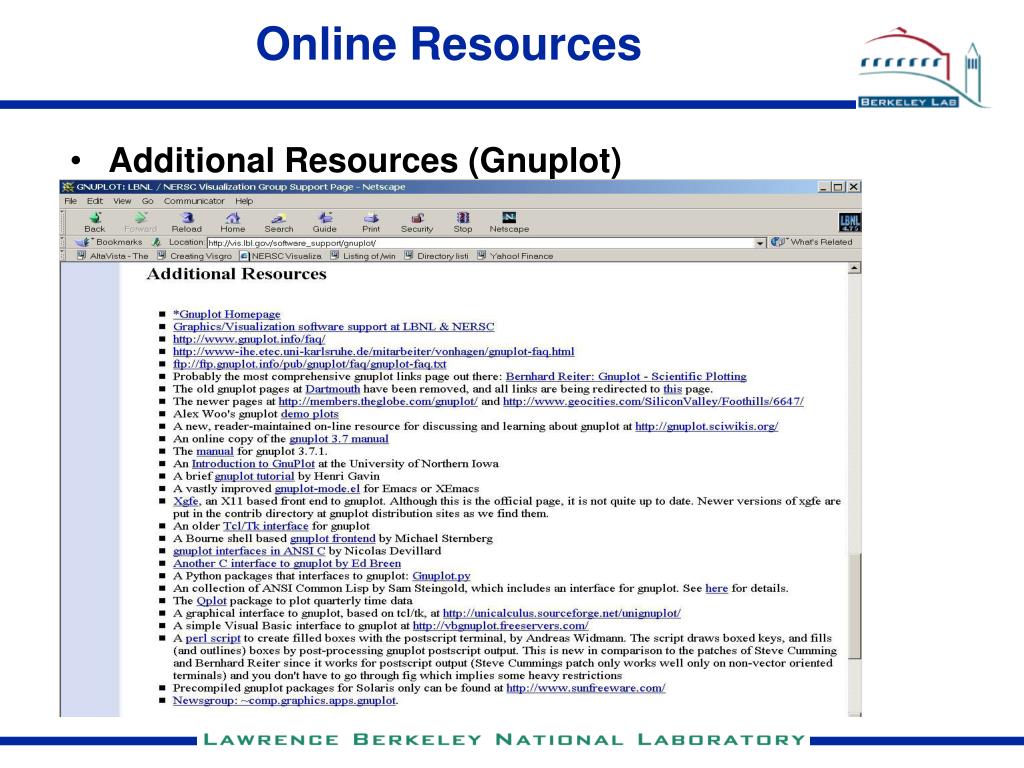
Task: Open Search from the toolbar
Action: click(x=279, y=221)
